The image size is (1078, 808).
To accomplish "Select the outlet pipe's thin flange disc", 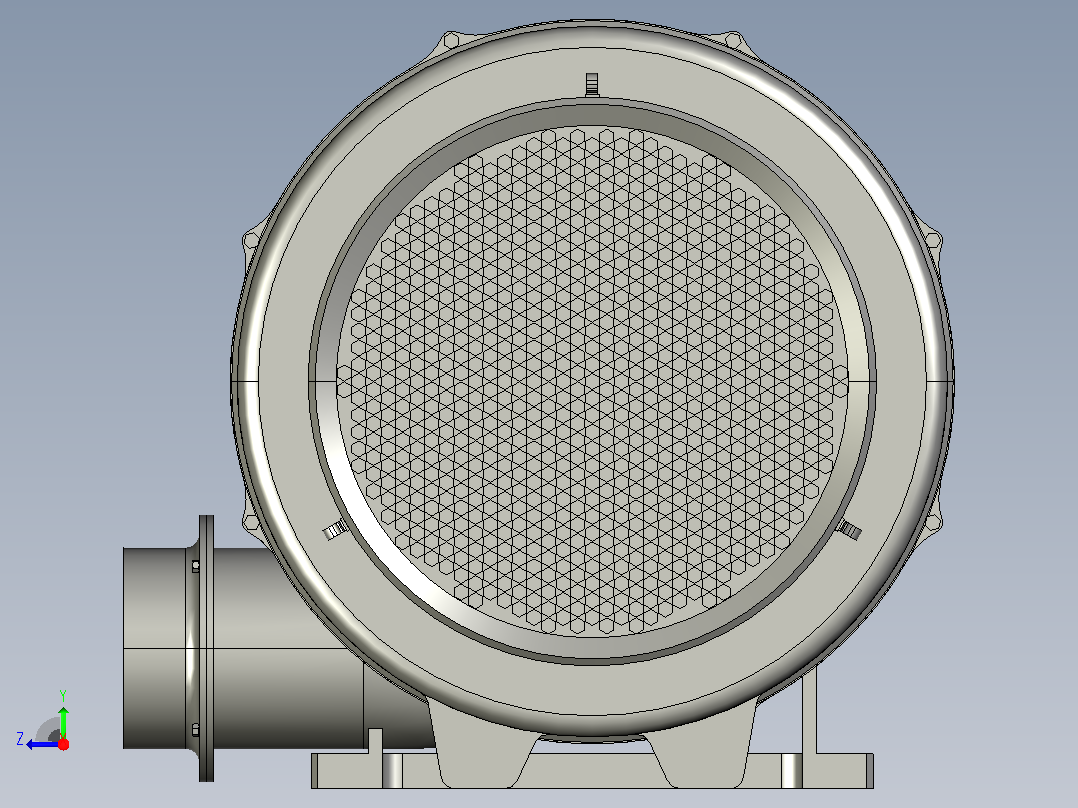I will click(x=206, y=648).
